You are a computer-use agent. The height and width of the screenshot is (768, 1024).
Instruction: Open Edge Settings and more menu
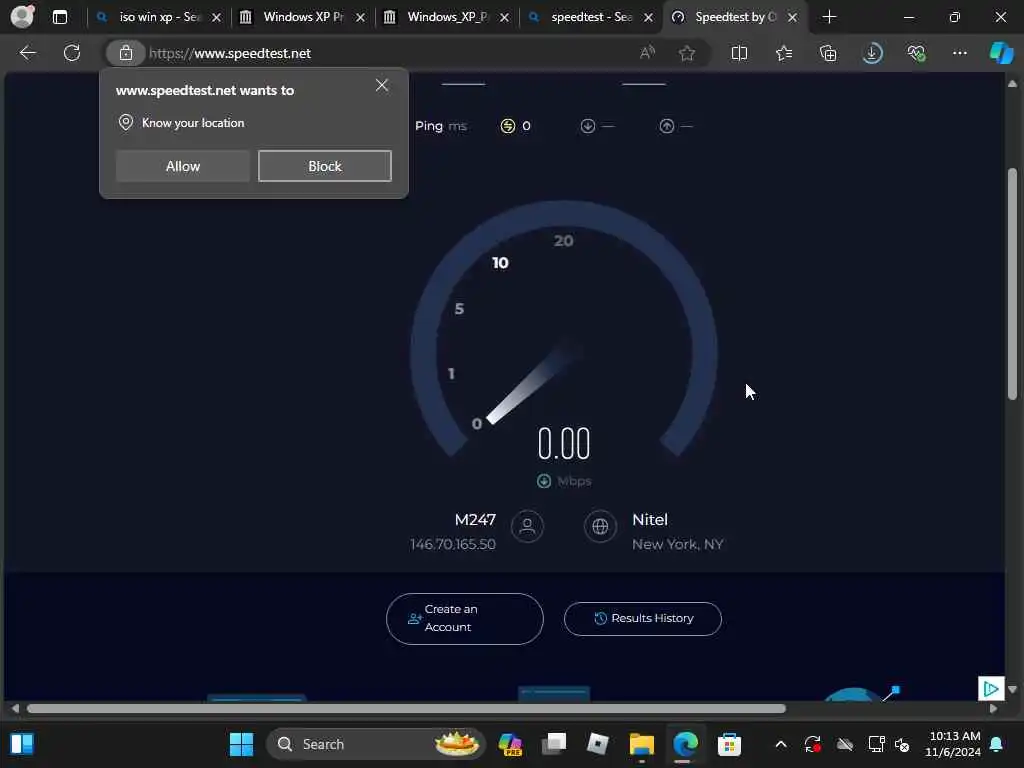click(x=959, y=53)
